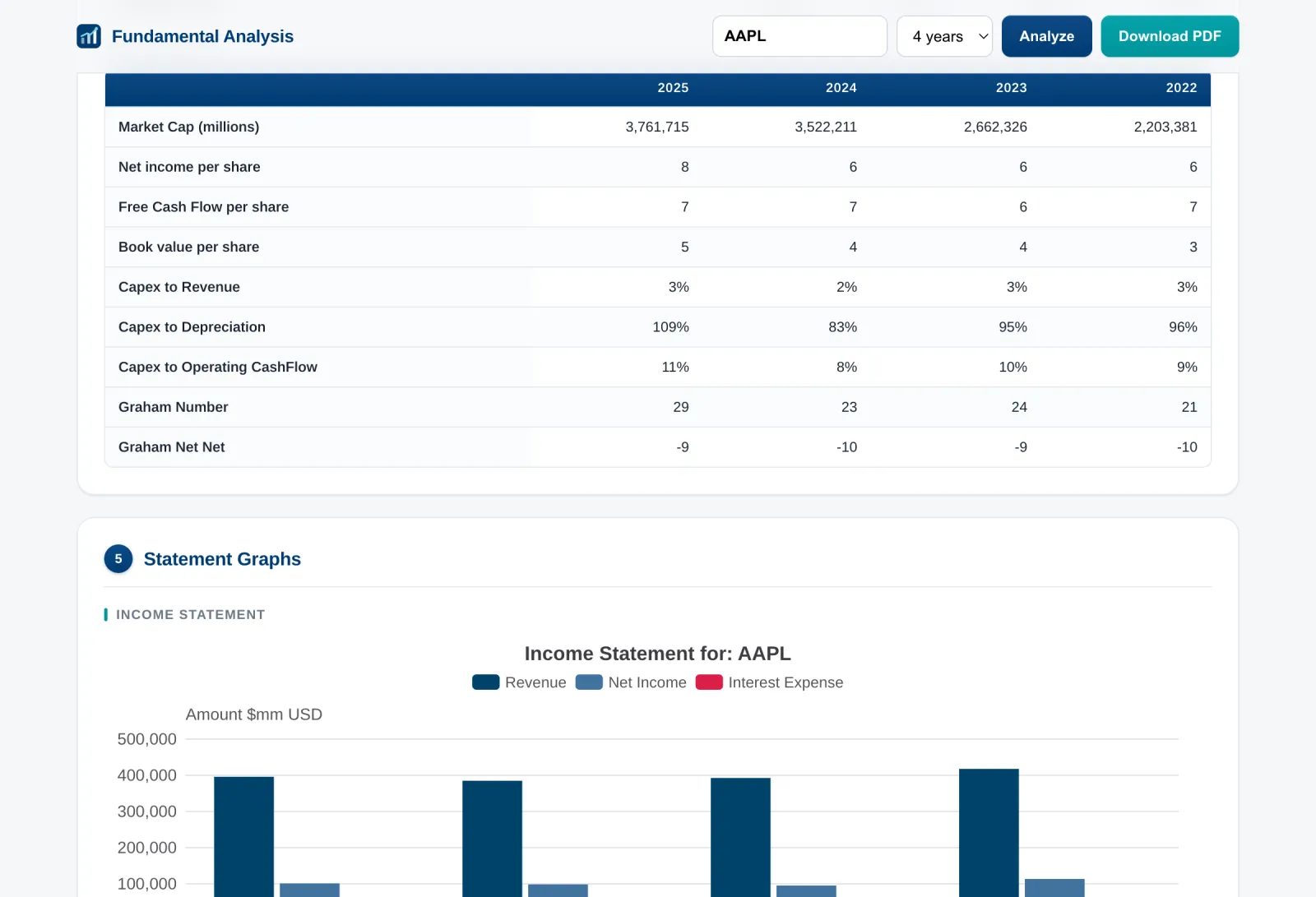Open the 4 years period dropdown
This screenshot has width=1316, height=897.
pos(944,36)
